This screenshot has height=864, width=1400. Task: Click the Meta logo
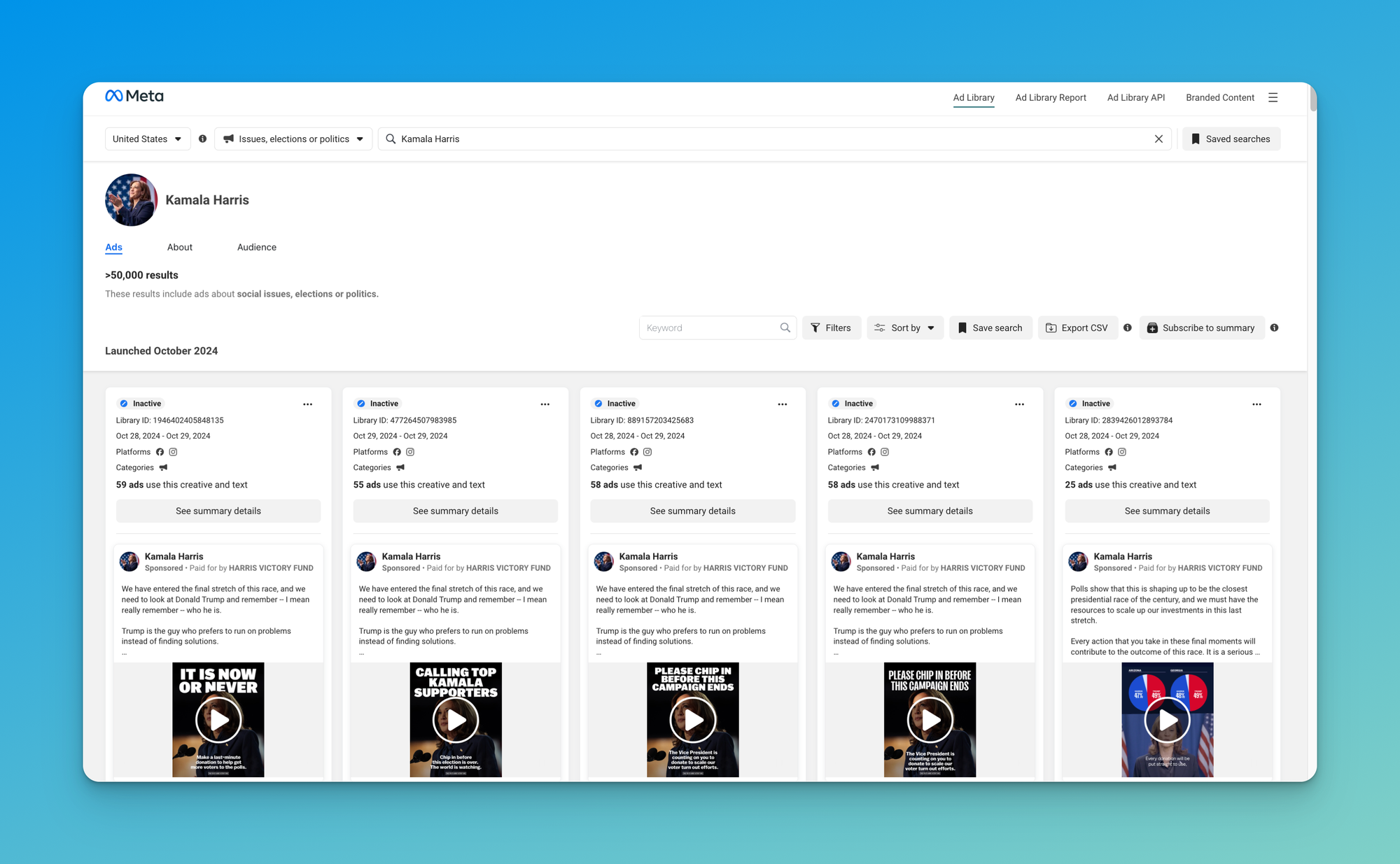pos(134,97)
